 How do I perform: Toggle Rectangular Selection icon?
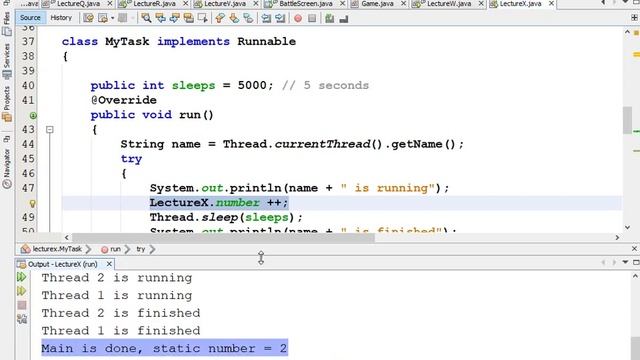point(202,18)
